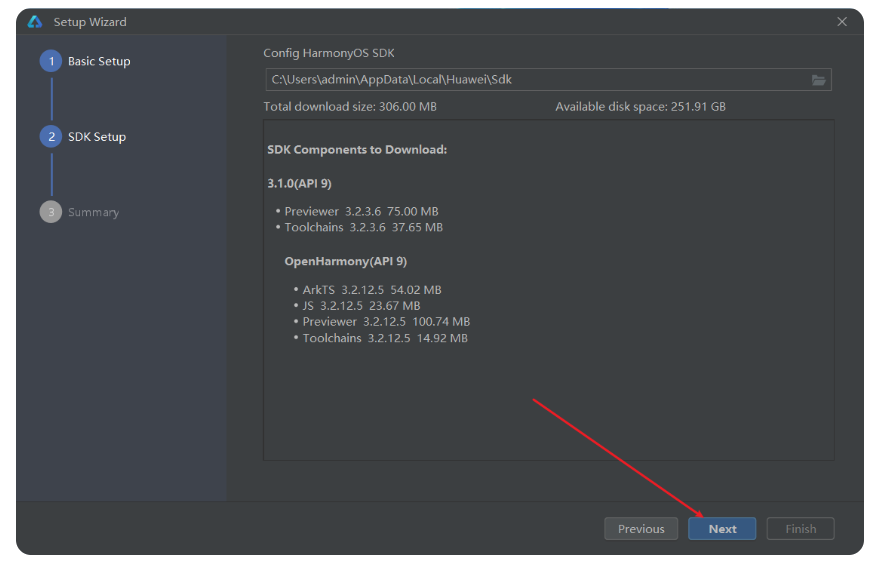This screenshot has height=563, width=875.
Task: Click the SDK Setup step label
Action: pyautogui.click(x=97, y=137)
